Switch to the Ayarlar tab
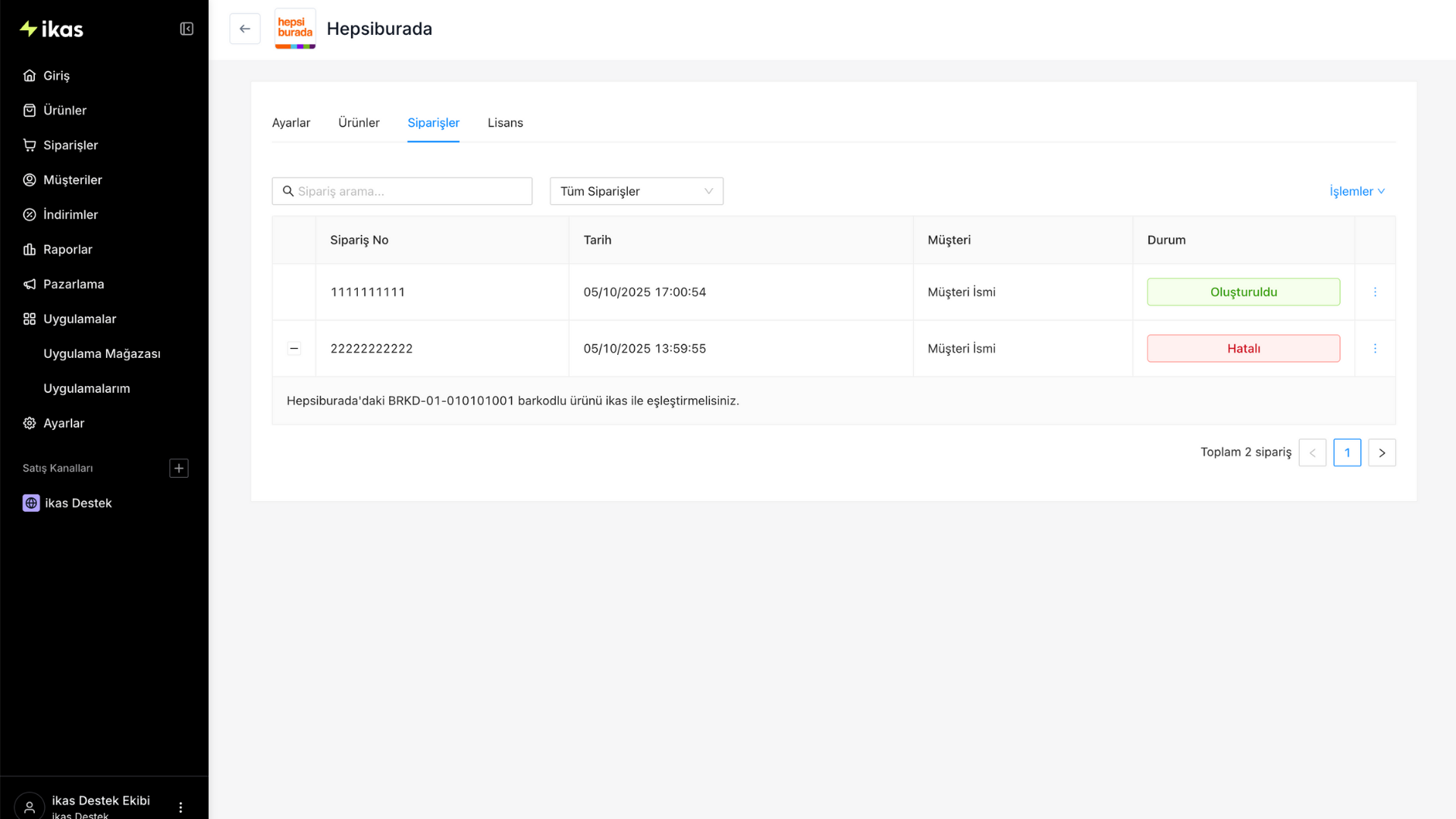The image size is (1456, 819). [291, 123]
